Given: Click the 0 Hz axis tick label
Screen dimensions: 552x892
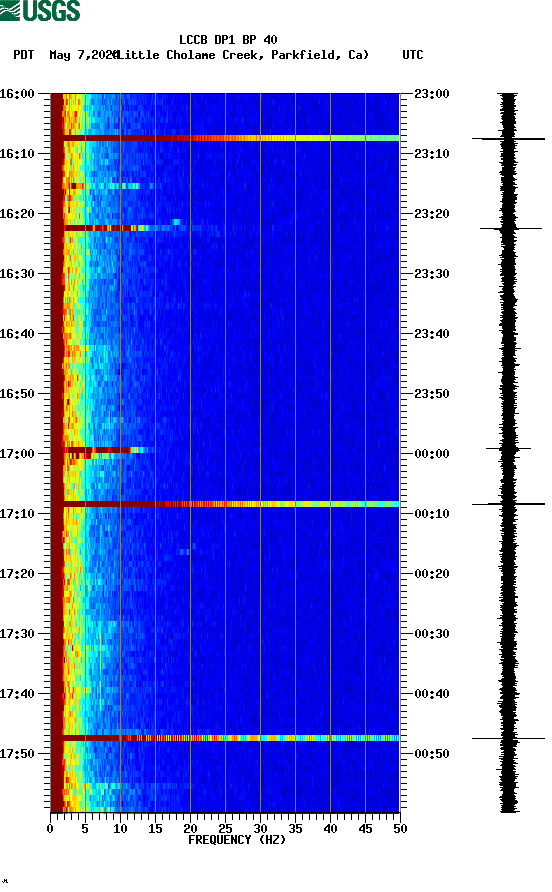Looking at the screenshot, I should (x=50, y=829).
